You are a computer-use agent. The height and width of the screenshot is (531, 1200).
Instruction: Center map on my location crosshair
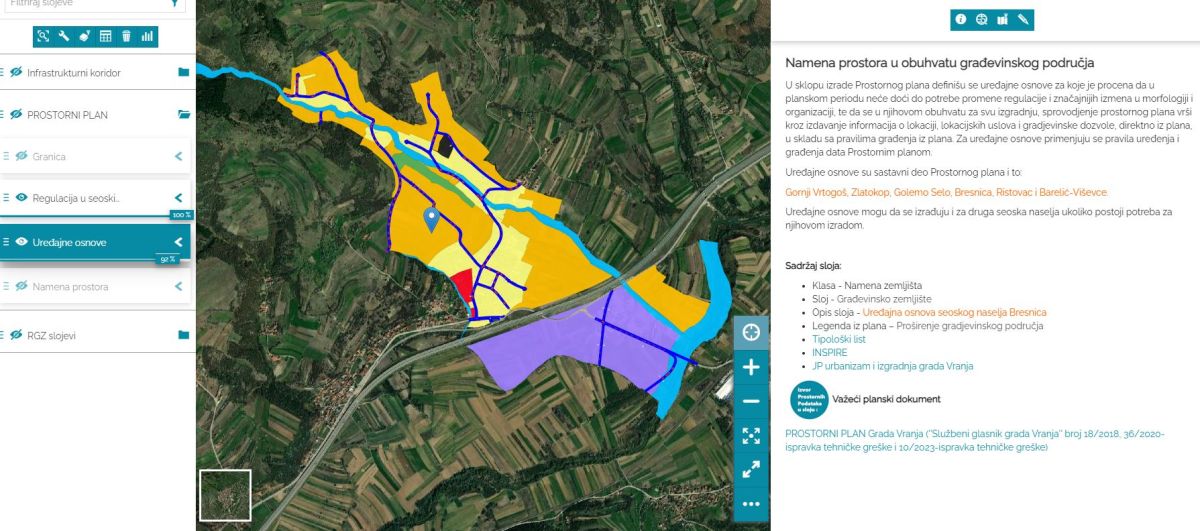pyautogui.click(x=751, y=332)
